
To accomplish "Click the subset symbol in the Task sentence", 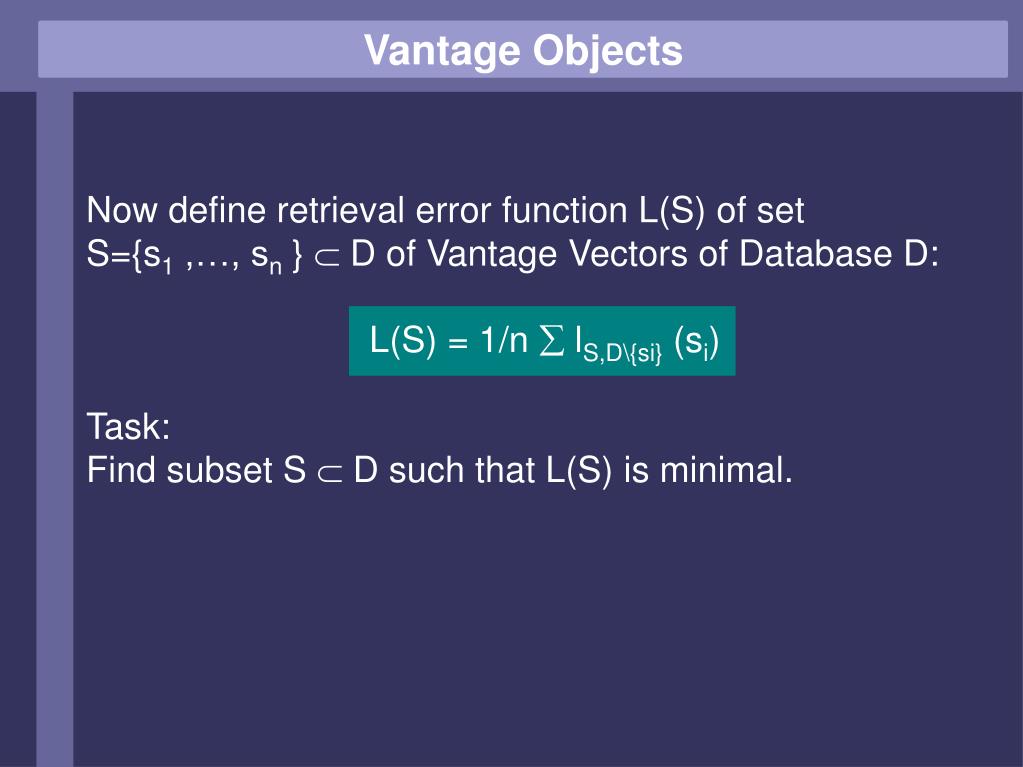I will click(329, 473).
